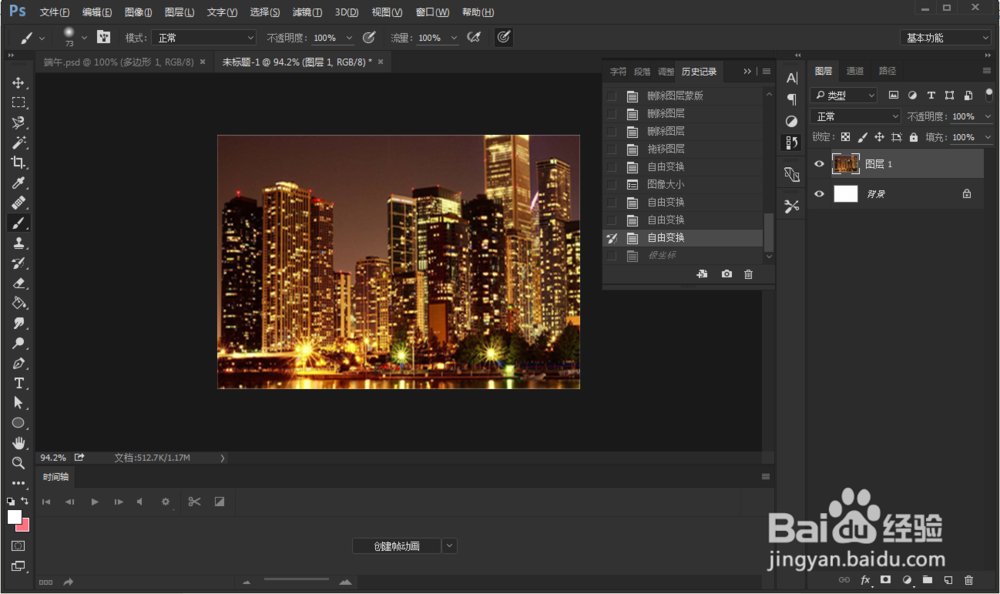This screenshot has height=594, width=1000.
Task: Open the 流量 flow dropdown arrow
Action: [x=454, y=38]
